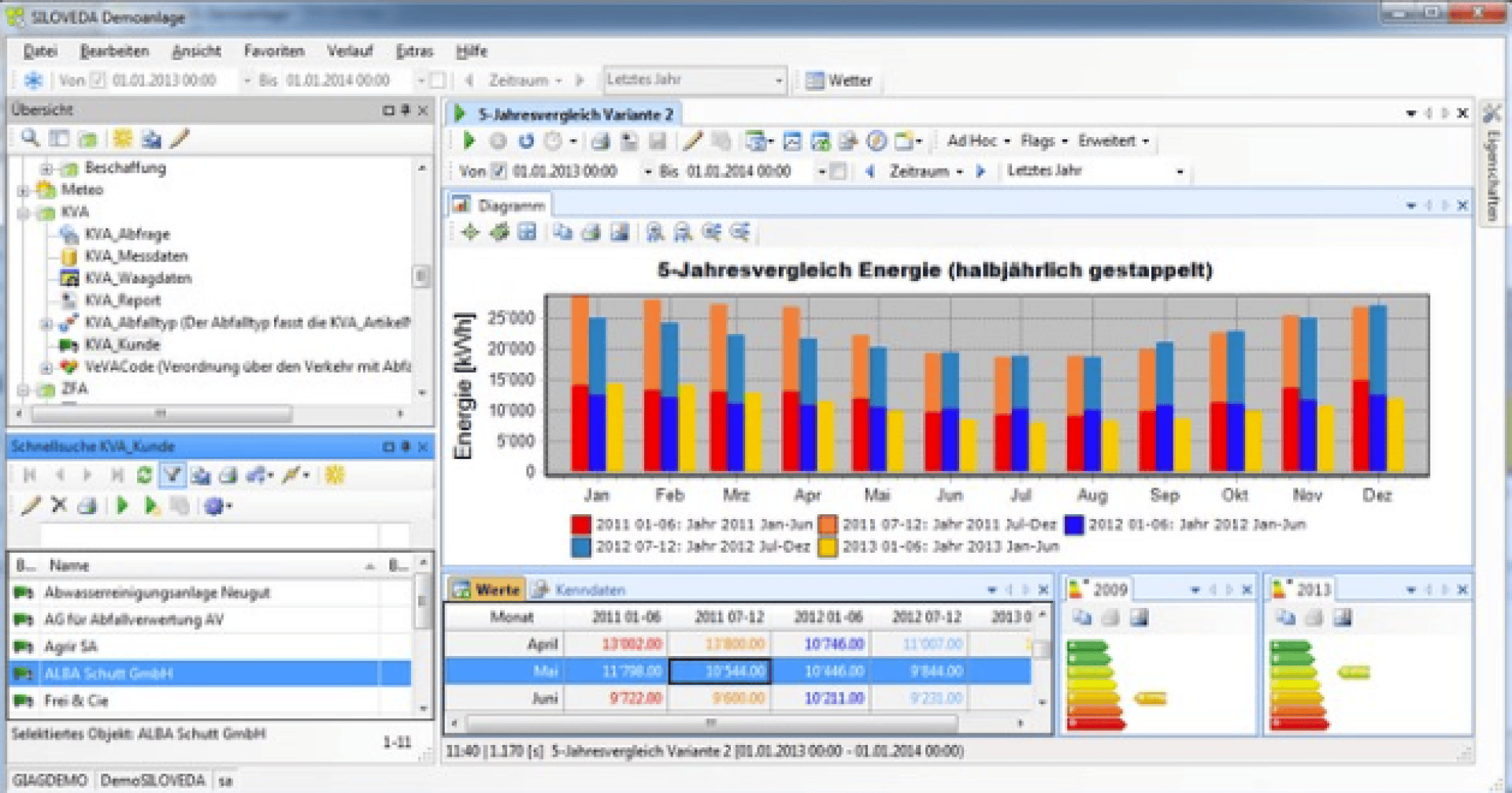Click the delete X icon in the Schnellsuche toolbar
The width and height of the screenshot is (1512, 793).
[58, 505]
